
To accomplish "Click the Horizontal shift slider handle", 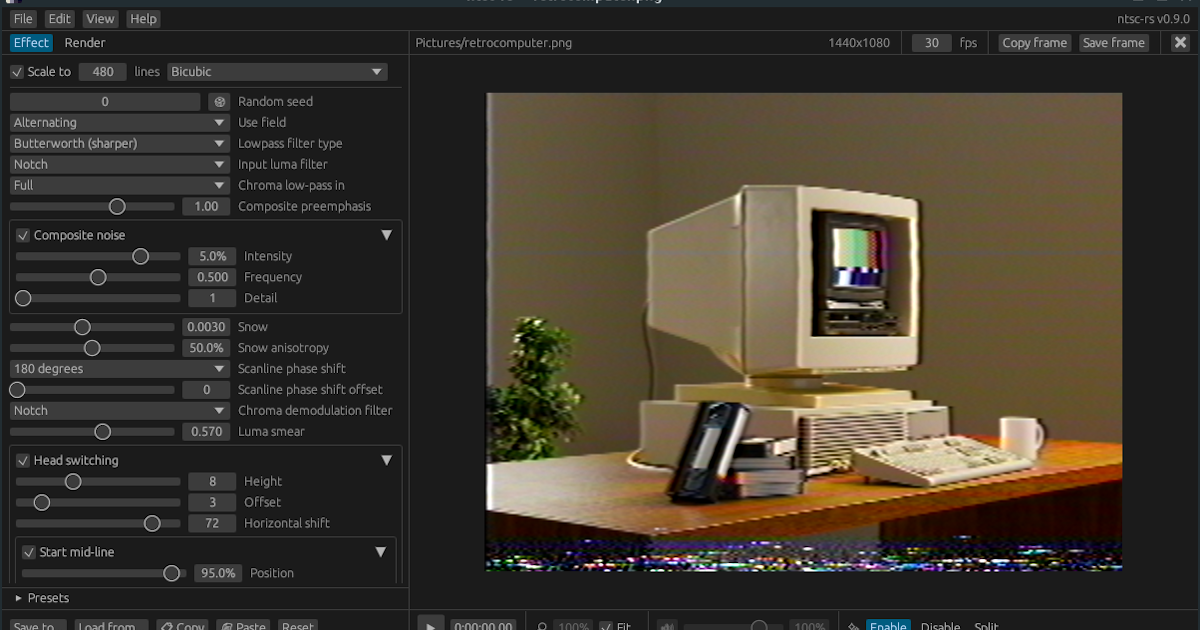I will click(152, 523).
